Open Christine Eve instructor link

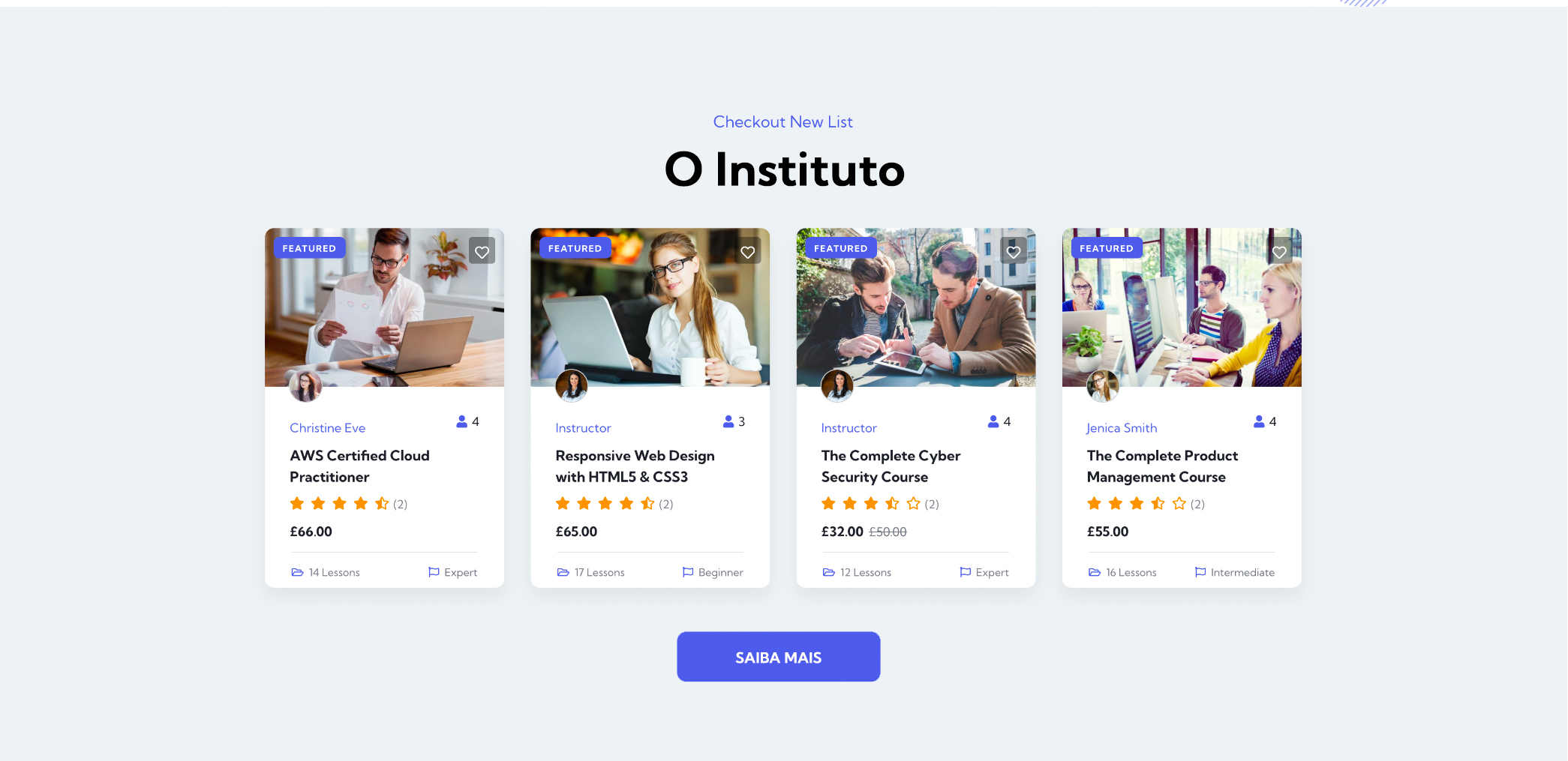pyautogui.click(x=328, y=428)
